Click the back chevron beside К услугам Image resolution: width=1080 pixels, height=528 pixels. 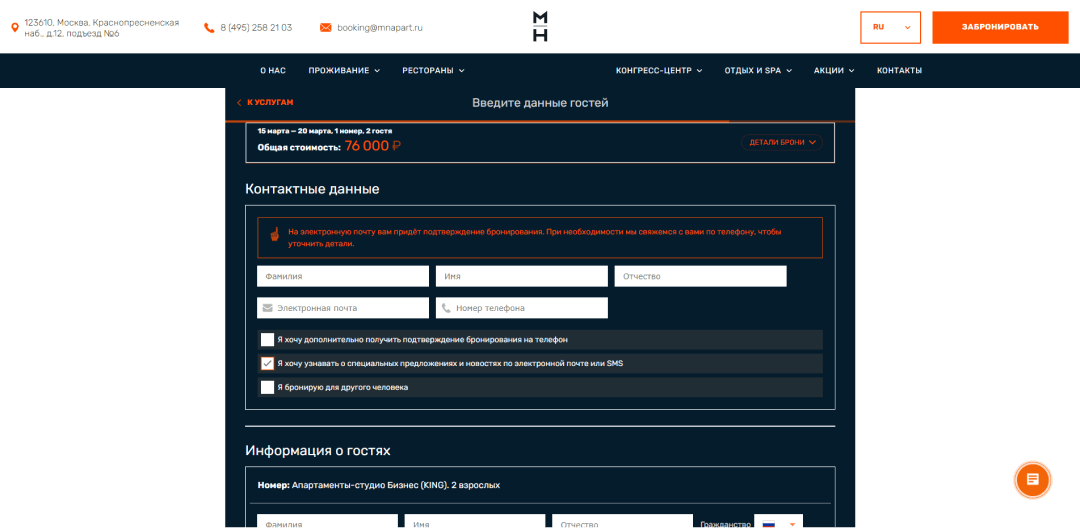point(239,103)
